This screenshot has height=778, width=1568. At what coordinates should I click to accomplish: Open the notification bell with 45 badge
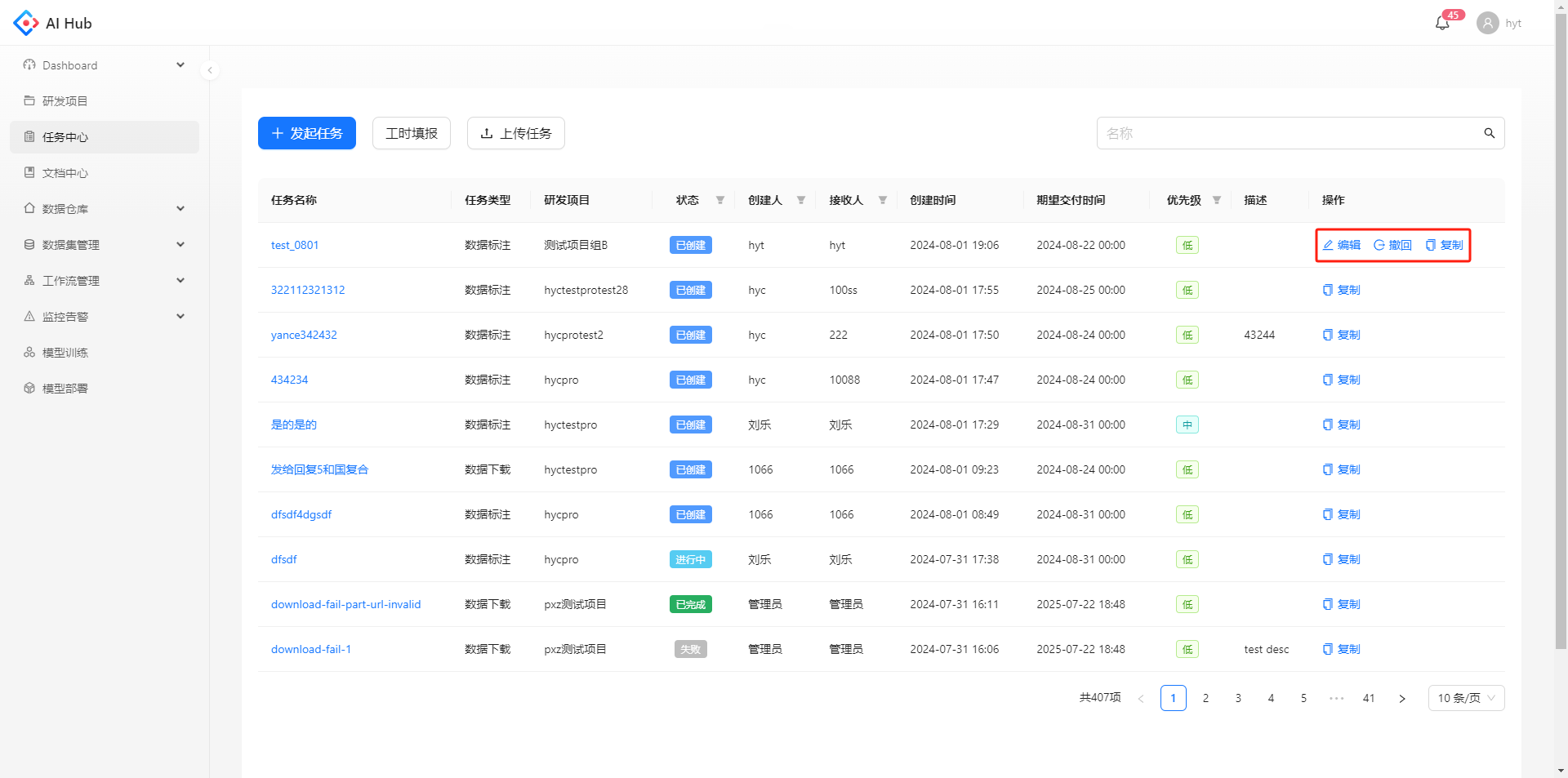pyautogui.click(x=1443, y=23)
